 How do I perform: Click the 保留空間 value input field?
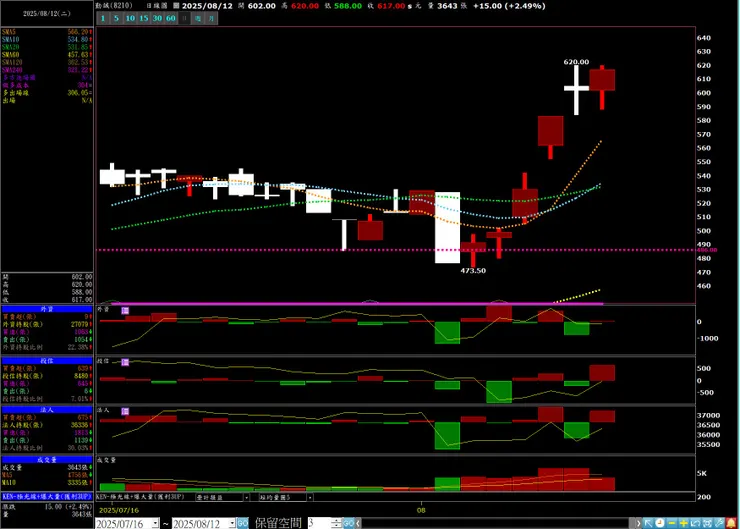tap(320, 523)
